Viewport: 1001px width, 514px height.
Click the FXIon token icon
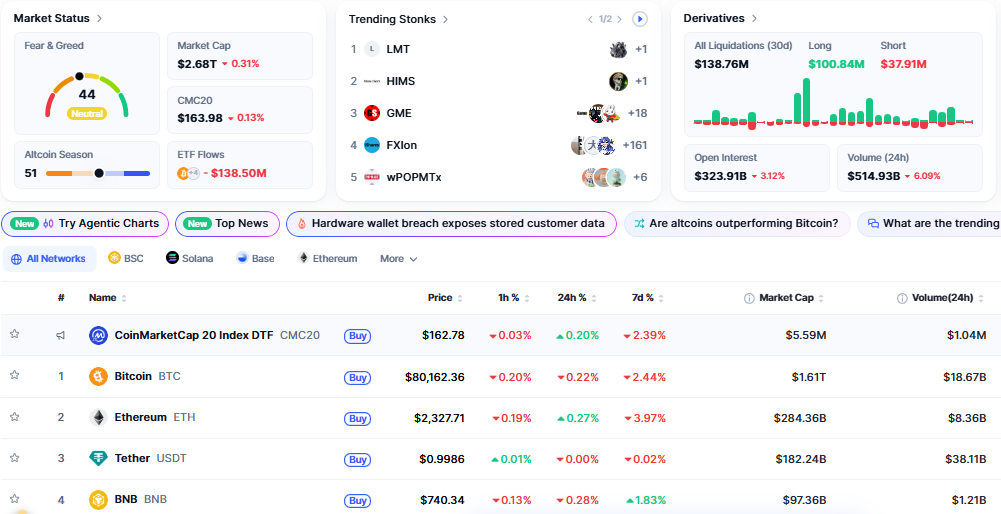pos(372,145)
